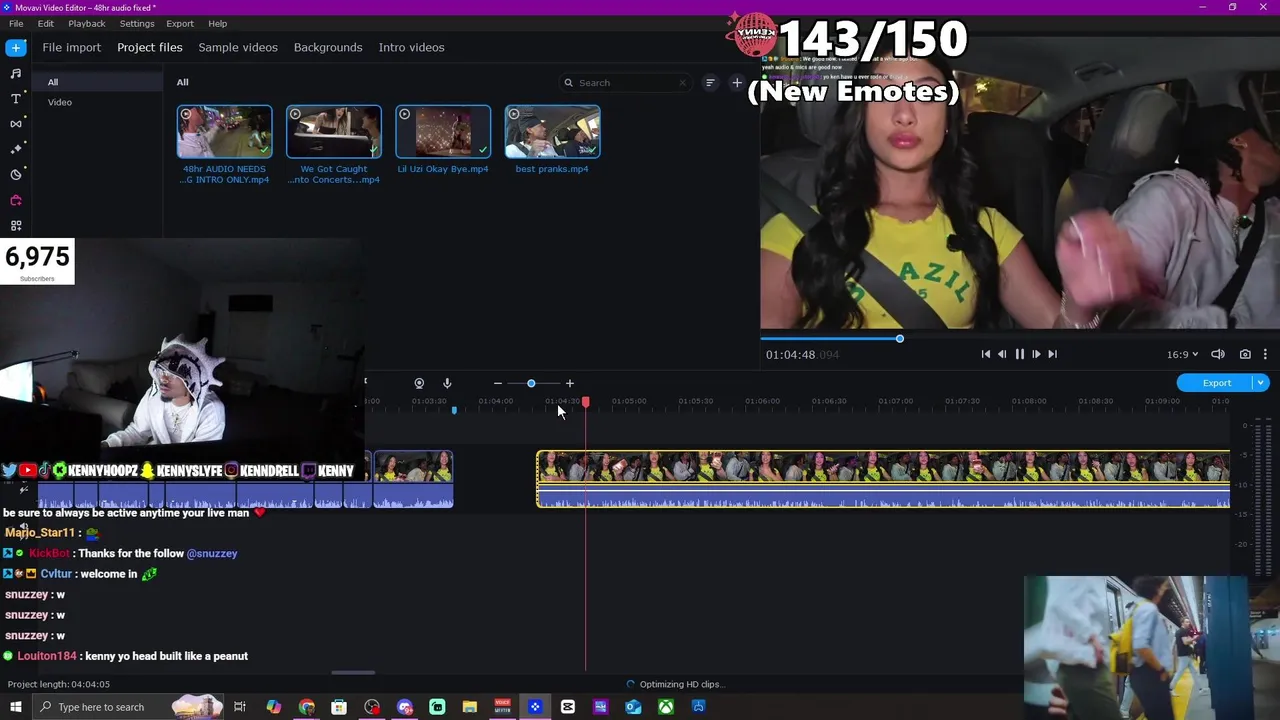Click the Project length 04:04:05 status text
The height and width of the screenshot is (720, 1280).
click(x=59, y=684)
